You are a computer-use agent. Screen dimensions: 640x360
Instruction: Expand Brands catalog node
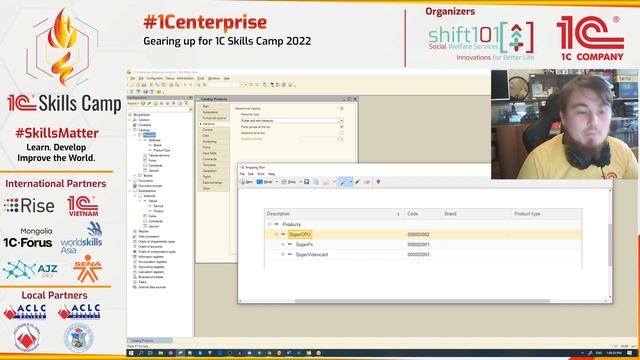click(x=135, y=176)
